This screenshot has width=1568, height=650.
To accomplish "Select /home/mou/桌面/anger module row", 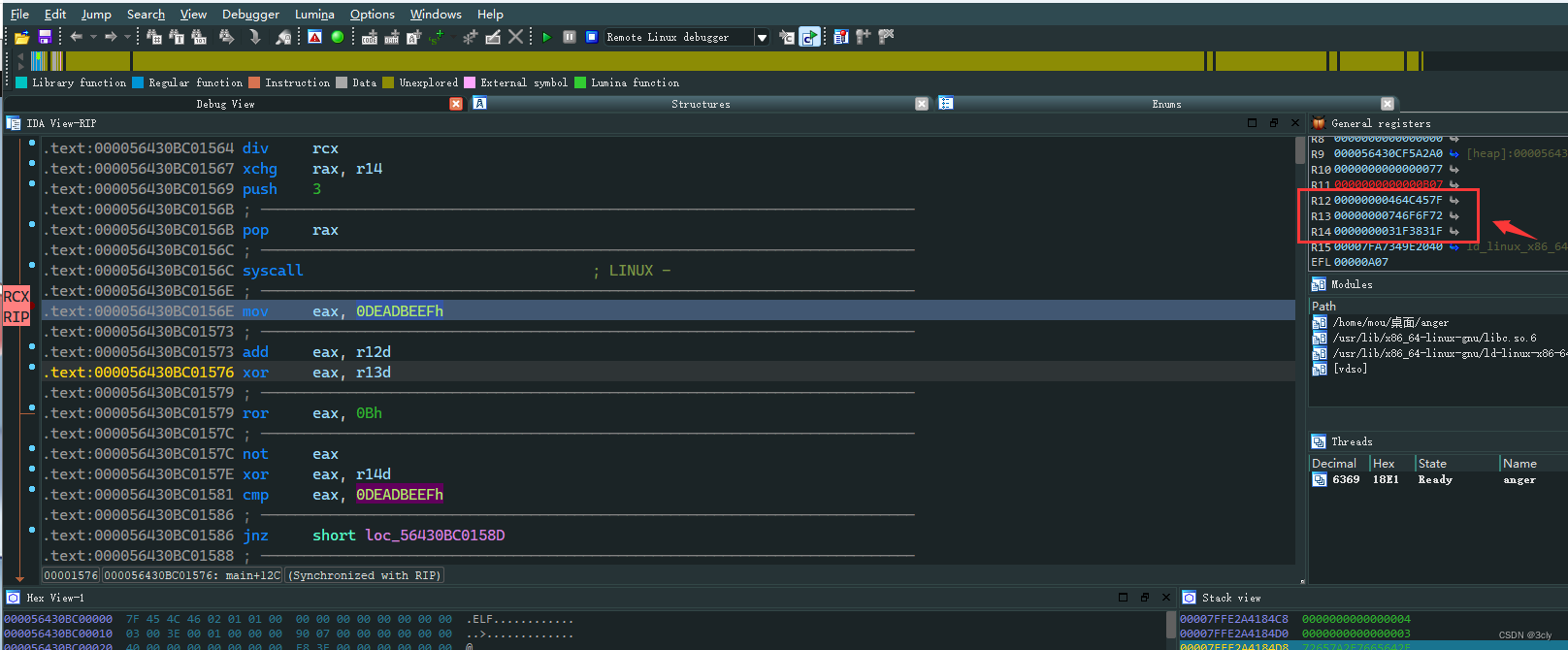I will 1438,322.
